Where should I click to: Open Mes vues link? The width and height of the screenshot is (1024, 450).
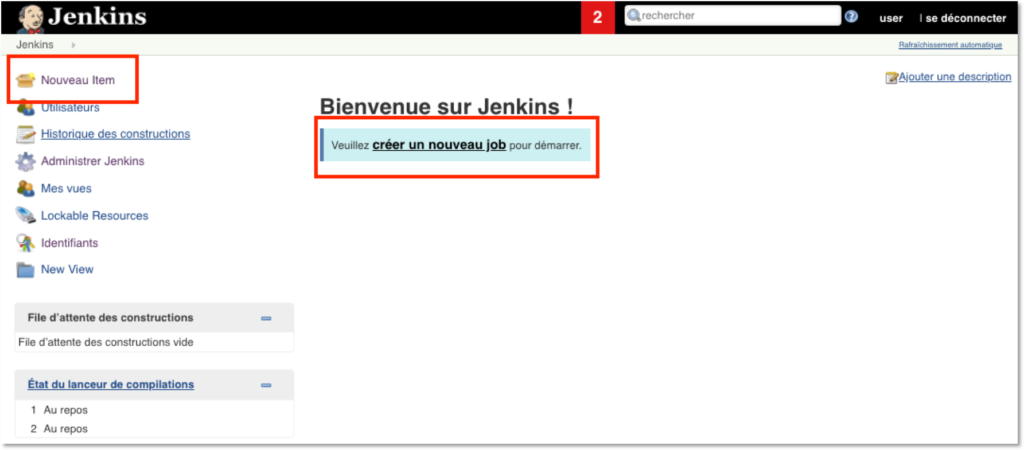(66, 189)
